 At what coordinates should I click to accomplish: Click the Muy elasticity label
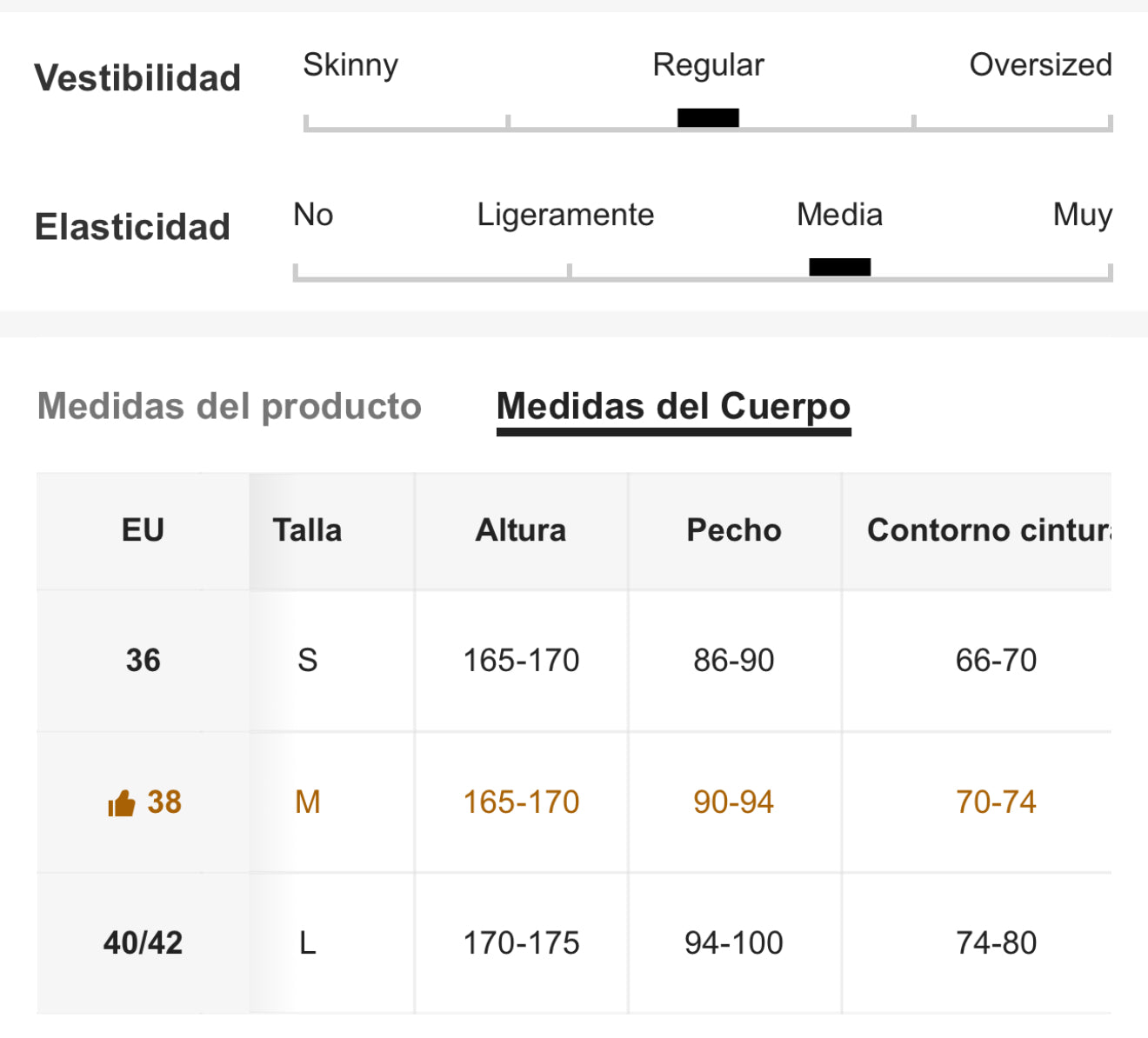click(1083, 215)
